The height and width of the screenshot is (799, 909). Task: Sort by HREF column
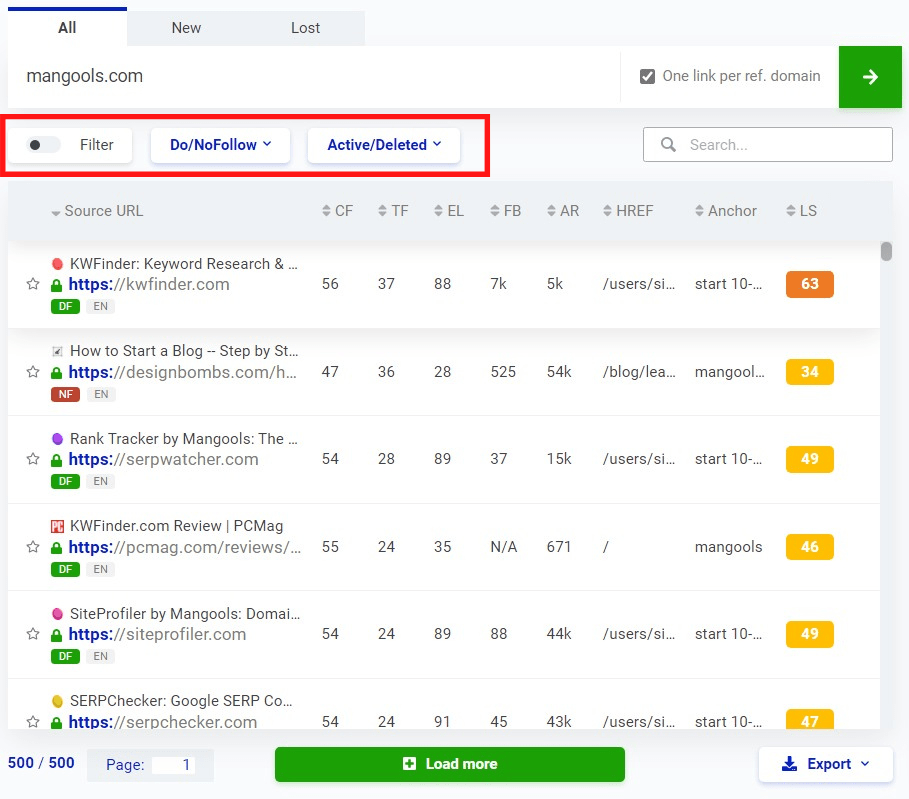(628, 211)
